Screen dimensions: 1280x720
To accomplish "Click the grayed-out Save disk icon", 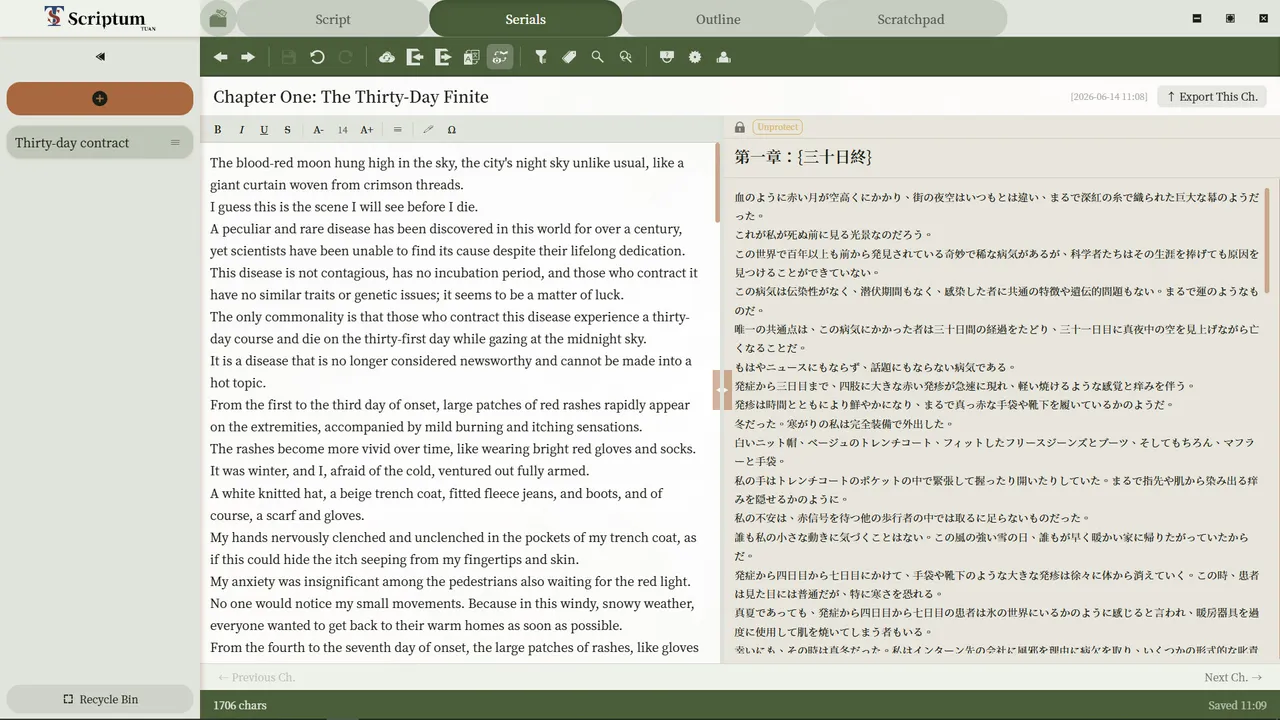I will point(289,57).
